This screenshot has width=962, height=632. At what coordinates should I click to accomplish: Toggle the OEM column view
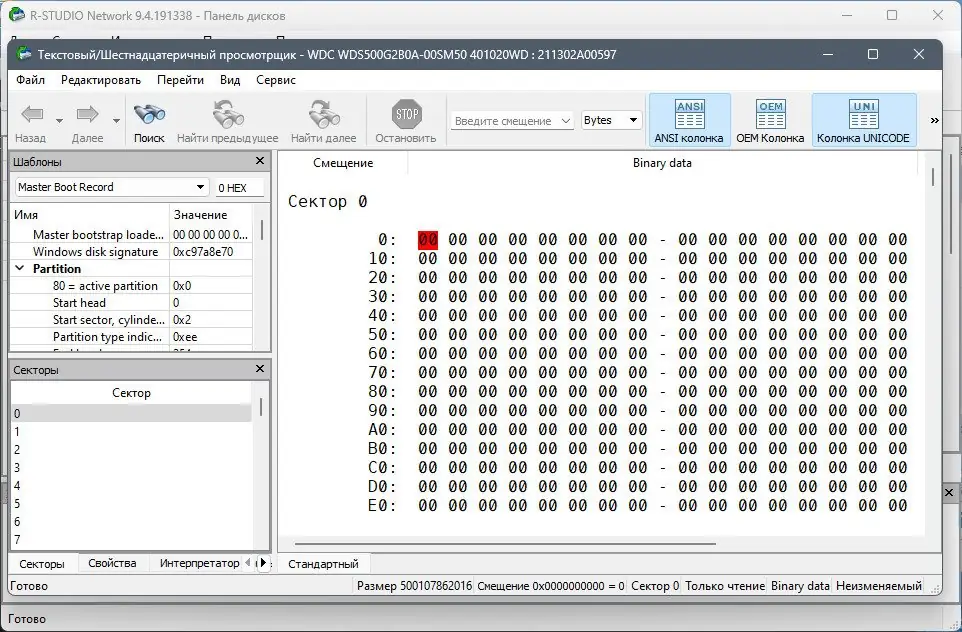tap(771, 121)
